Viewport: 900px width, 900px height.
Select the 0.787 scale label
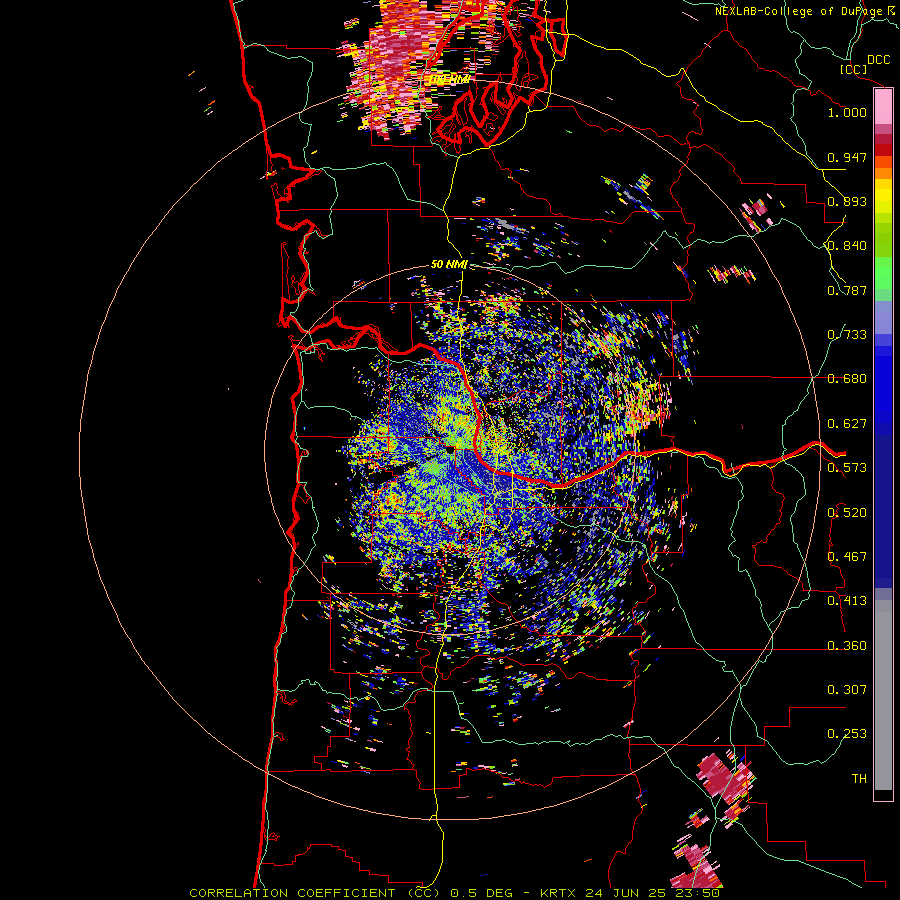pyautogui.click(x=847, y=290)
